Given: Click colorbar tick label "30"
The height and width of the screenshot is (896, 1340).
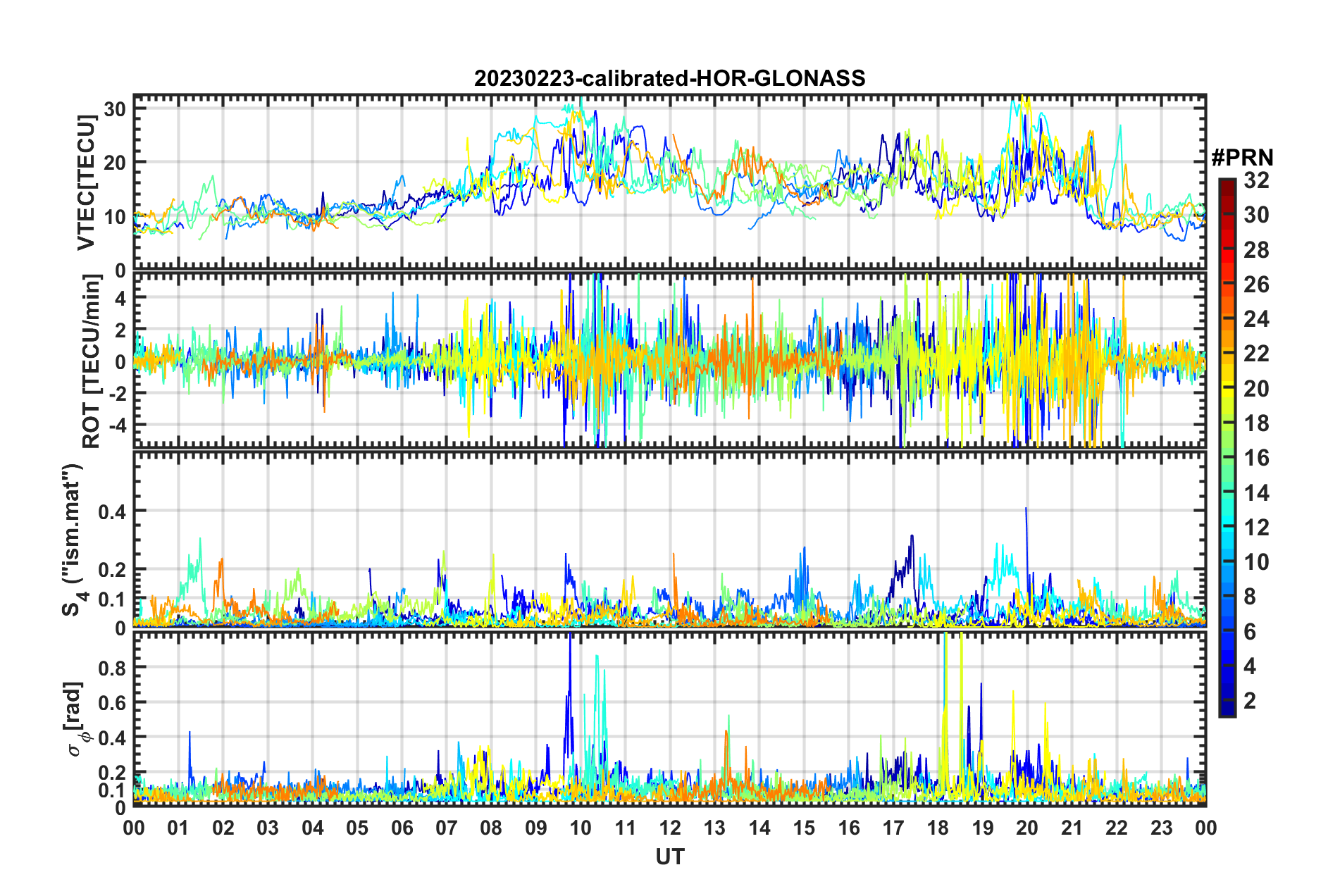Looking at the screenshot, I should pos(1256,215).
